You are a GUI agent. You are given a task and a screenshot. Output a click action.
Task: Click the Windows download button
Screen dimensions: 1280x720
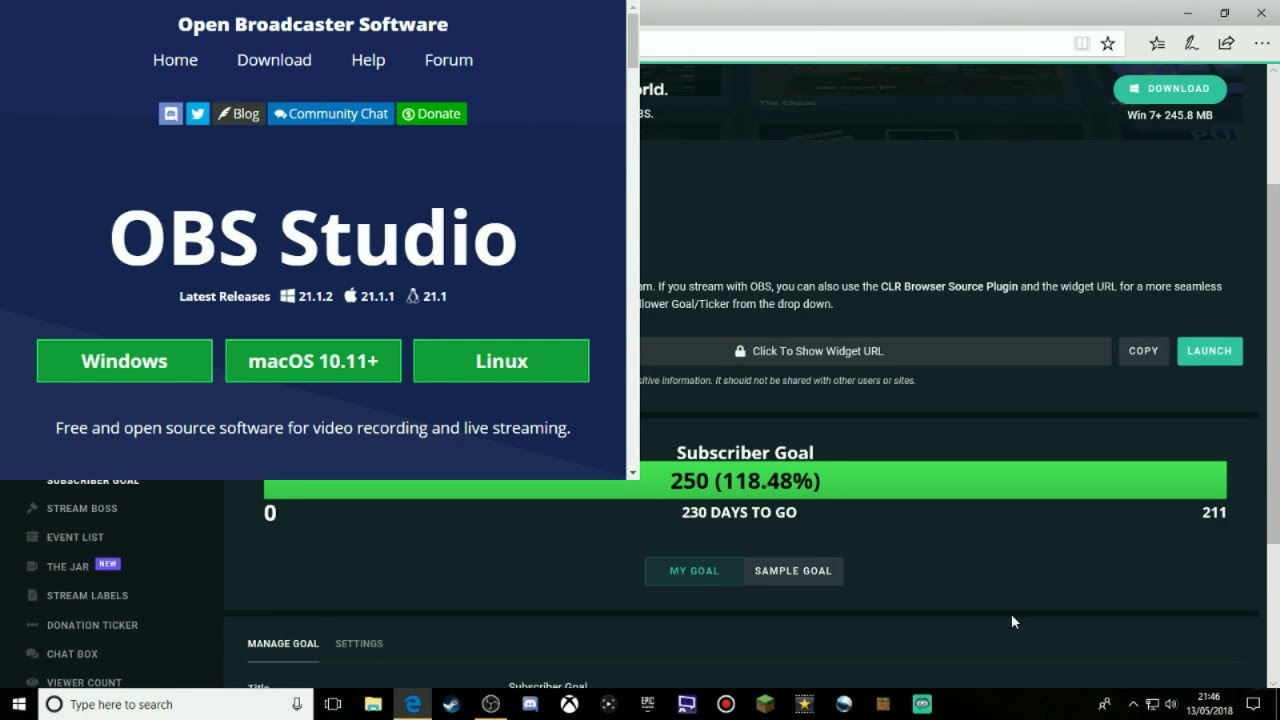pyautogui.click(x=125, y=361)
